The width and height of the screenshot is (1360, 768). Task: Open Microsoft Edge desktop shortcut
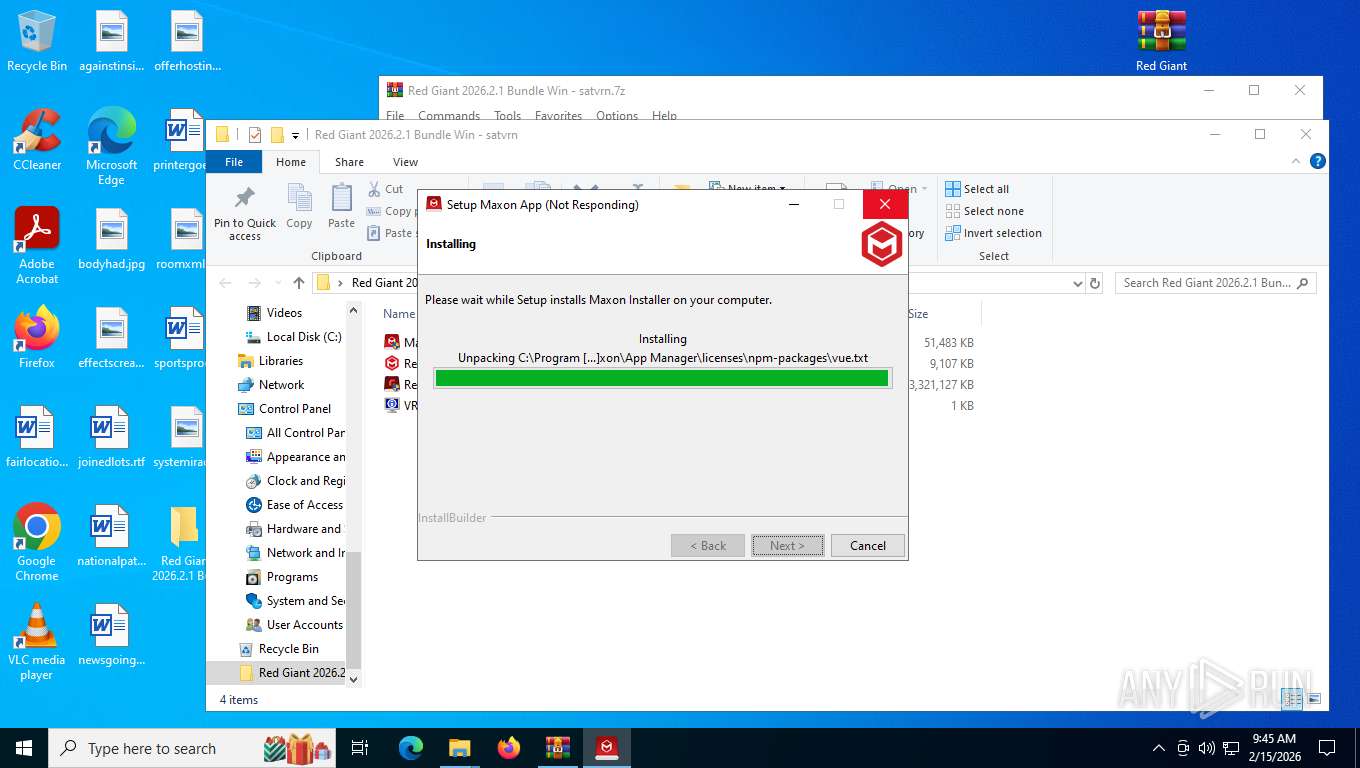pos(112,147)
